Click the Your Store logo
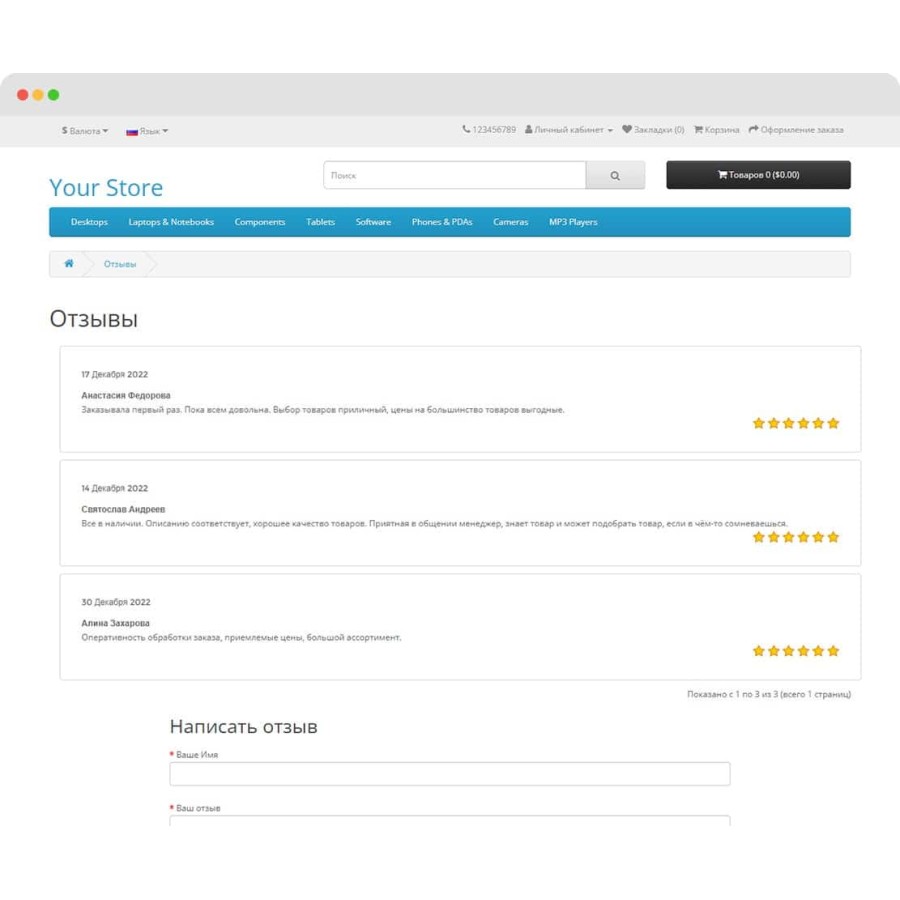Image resolution: width=900 pixels, height=900 pixels. tap(106, 188)
